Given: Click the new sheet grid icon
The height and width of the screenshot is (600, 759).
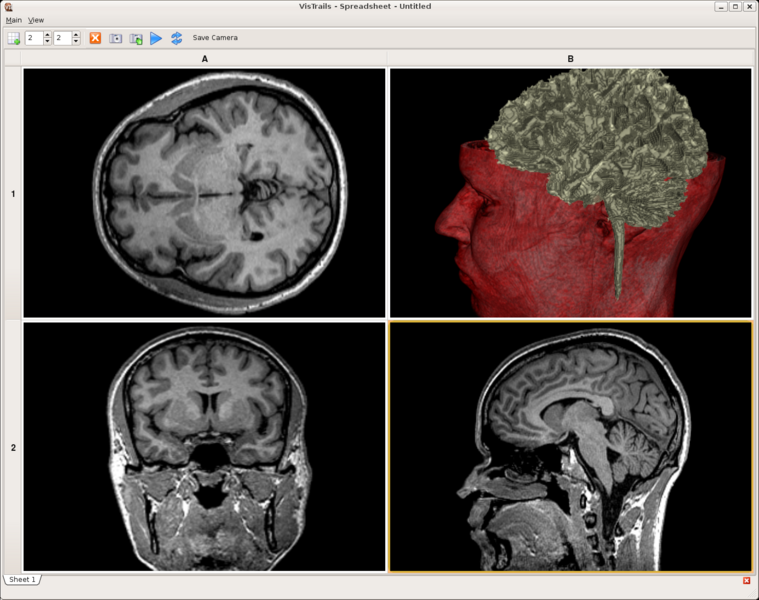Looking at the screenshot, I should pos(14,38).
